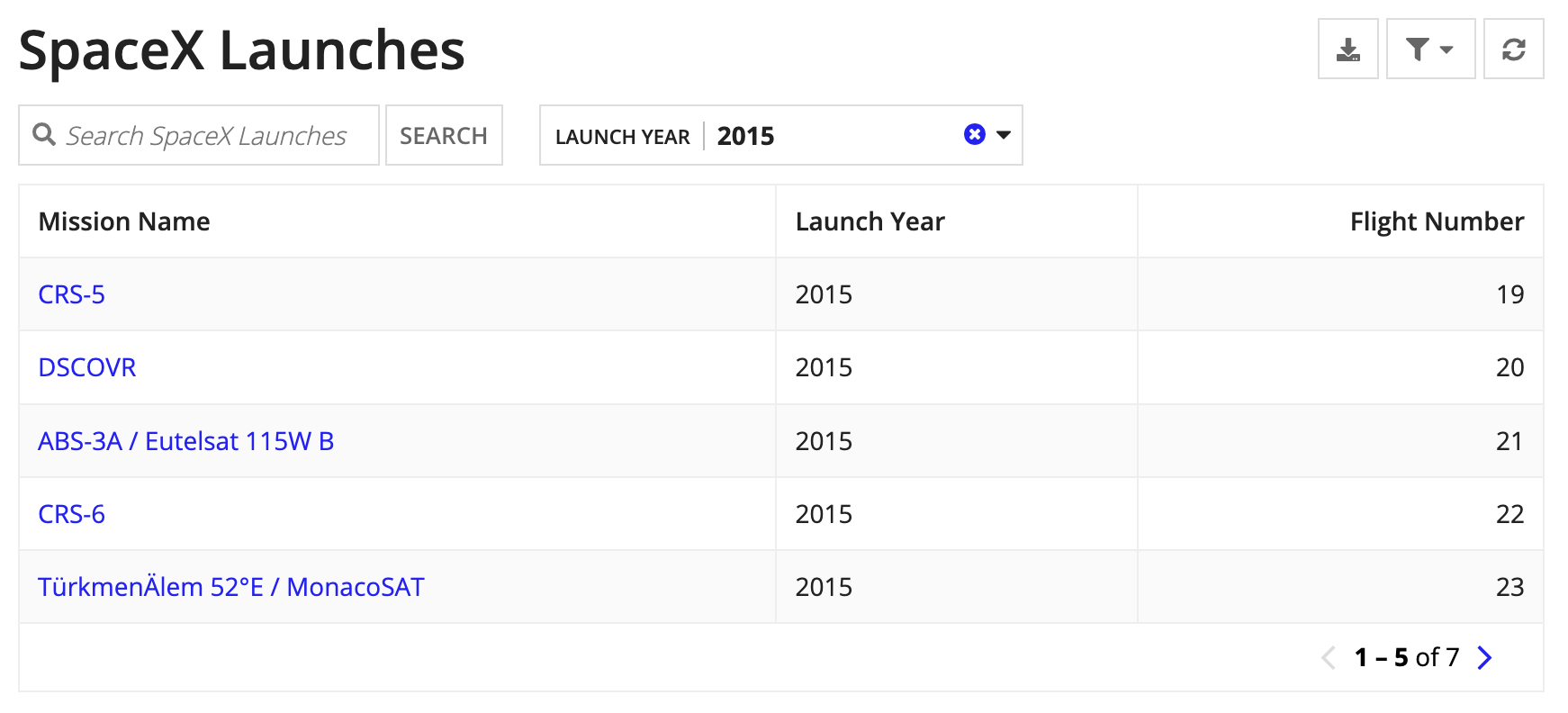Select flight number 21 cell

click(1340, 441)
